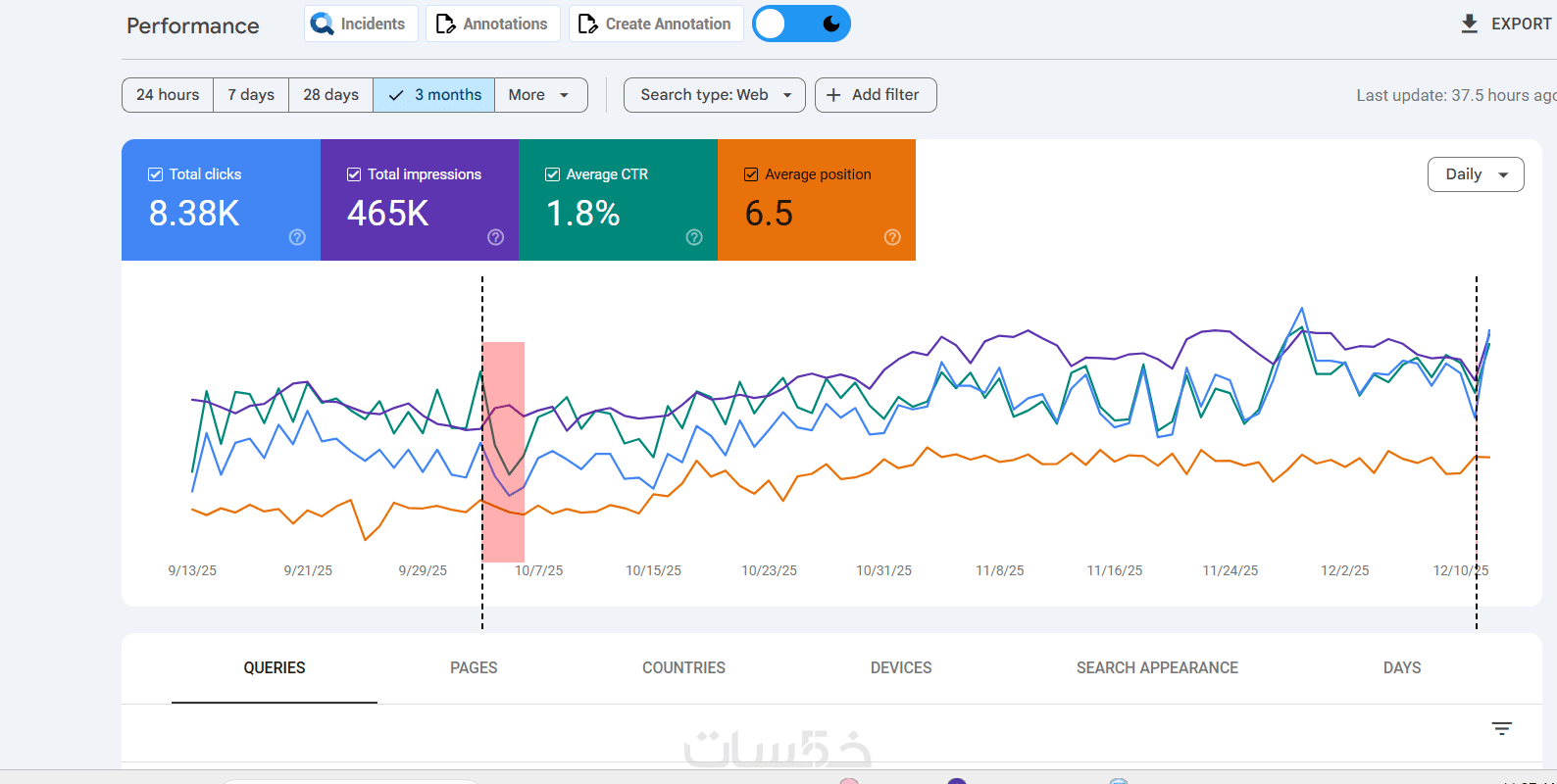Open the Search type: Web dropdown
The height and width of the screenshot is (784, 1557).
714,95
